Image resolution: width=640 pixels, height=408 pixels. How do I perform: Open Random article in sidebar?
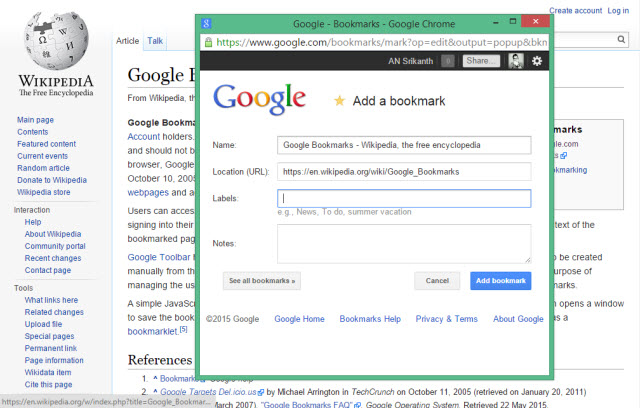[43, 168]
